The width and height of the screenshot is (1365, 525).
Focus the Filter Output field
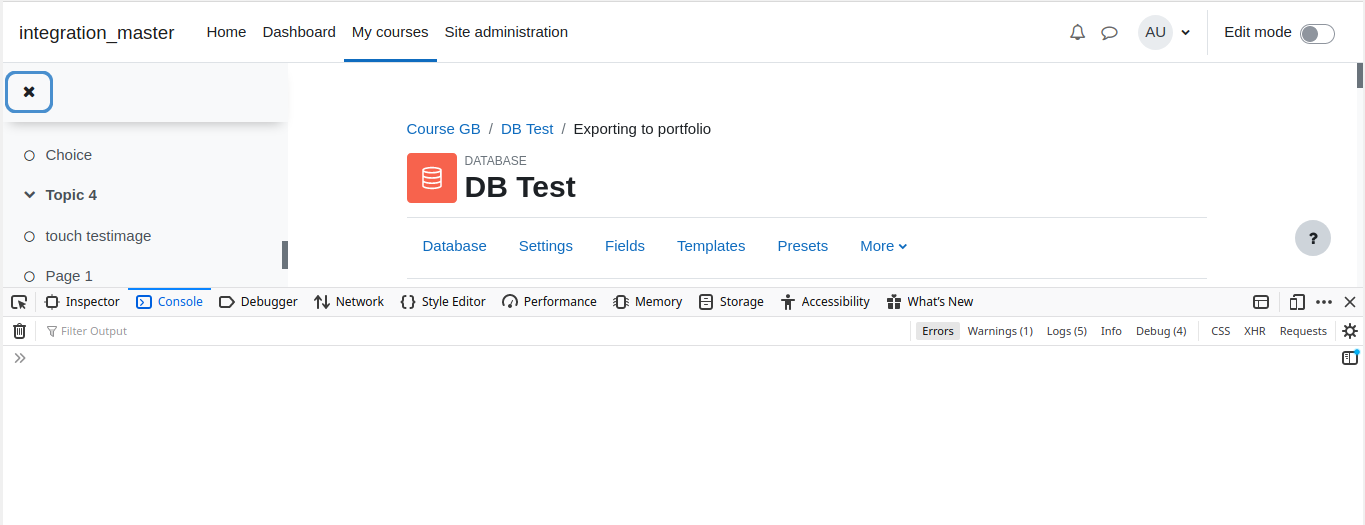click(x=476, y=331)
